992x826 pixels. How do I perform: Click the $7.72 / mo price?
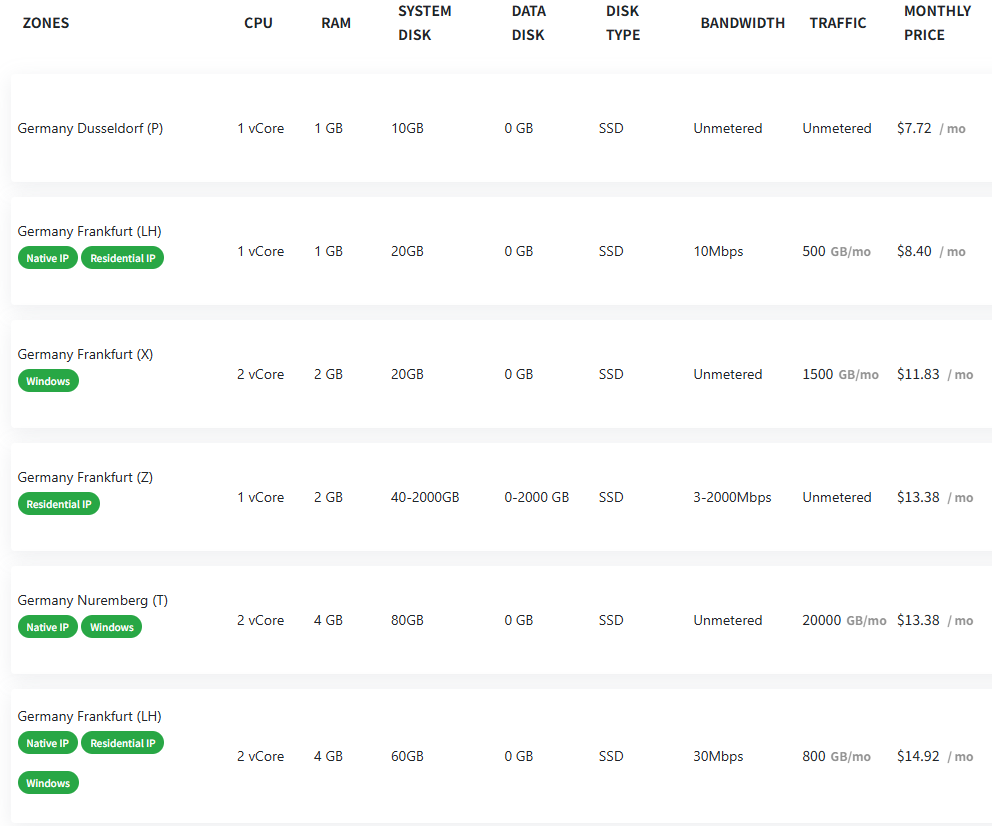click(931, 128)
